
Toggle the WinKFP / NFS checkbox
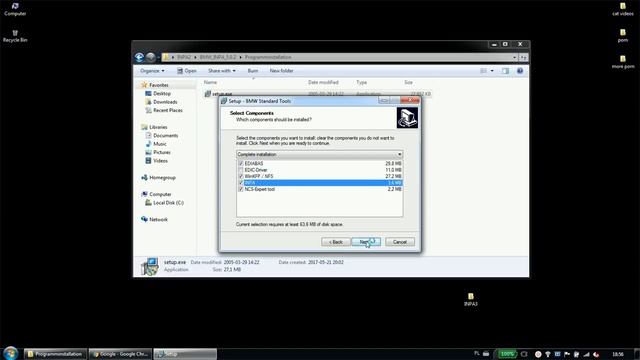click(x=241, y=176)
